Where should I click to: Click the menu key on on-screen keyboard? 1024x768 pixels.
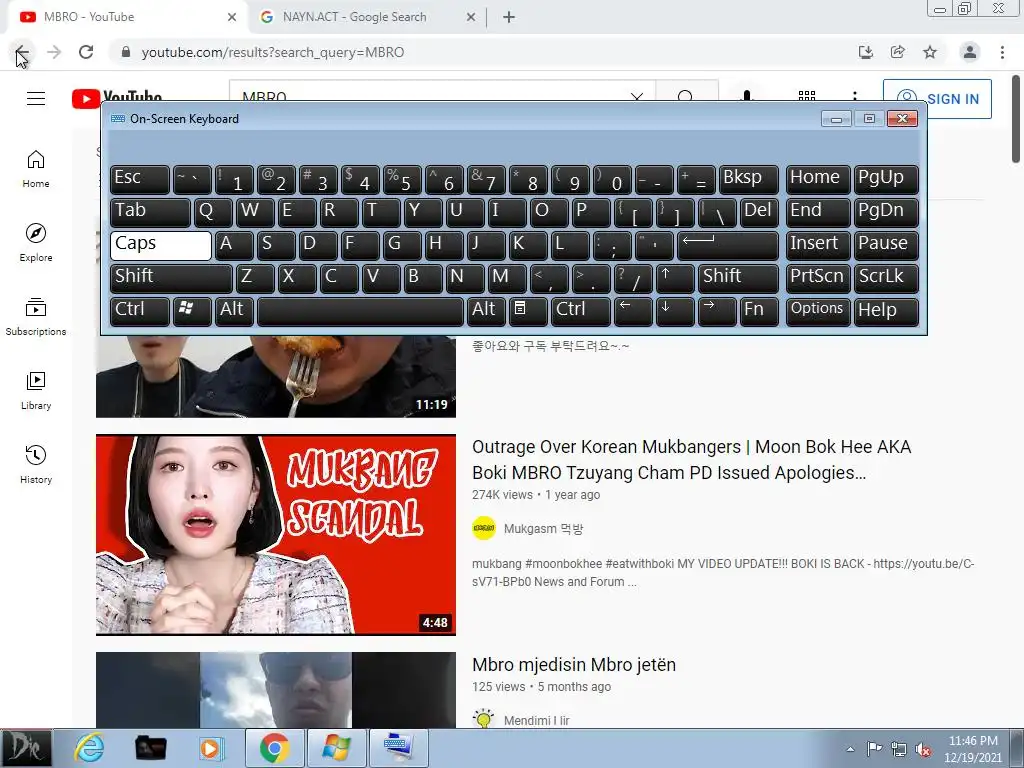(x=528, y=310)
